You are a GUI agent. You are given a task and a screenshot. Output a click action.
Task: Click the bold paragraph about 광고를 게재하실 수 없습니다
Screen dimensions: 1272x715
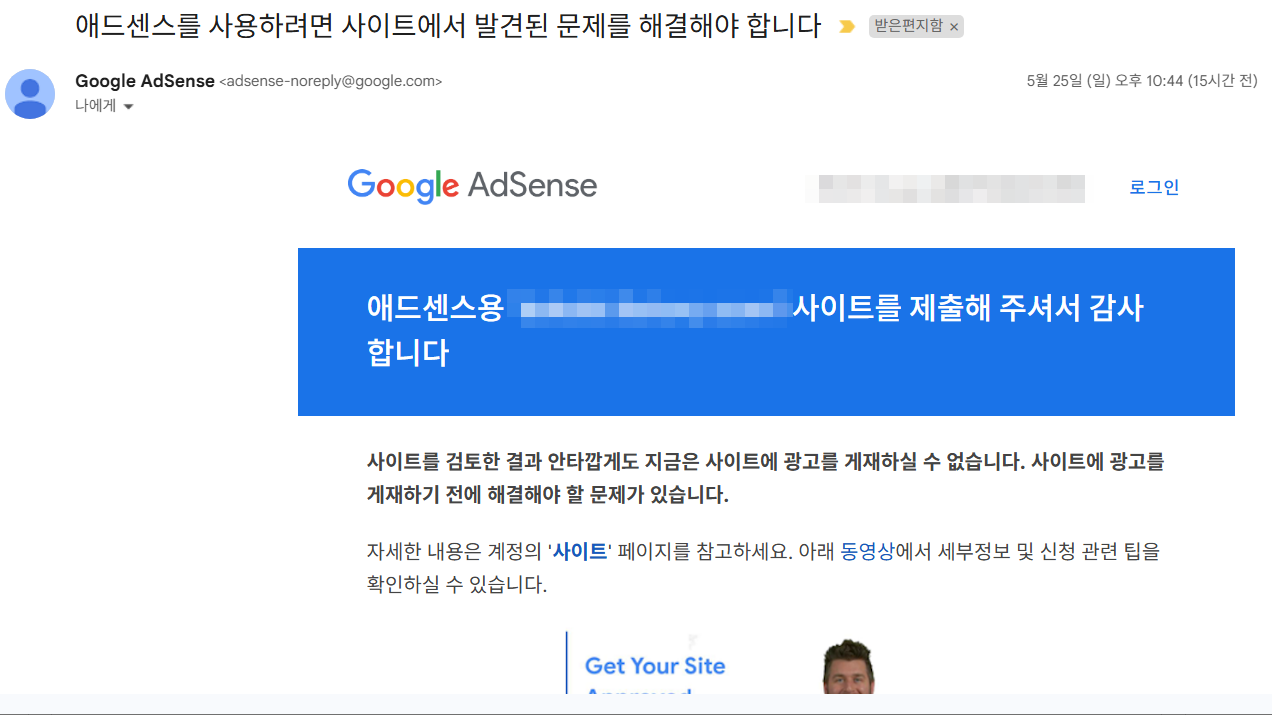coord(766,478)
